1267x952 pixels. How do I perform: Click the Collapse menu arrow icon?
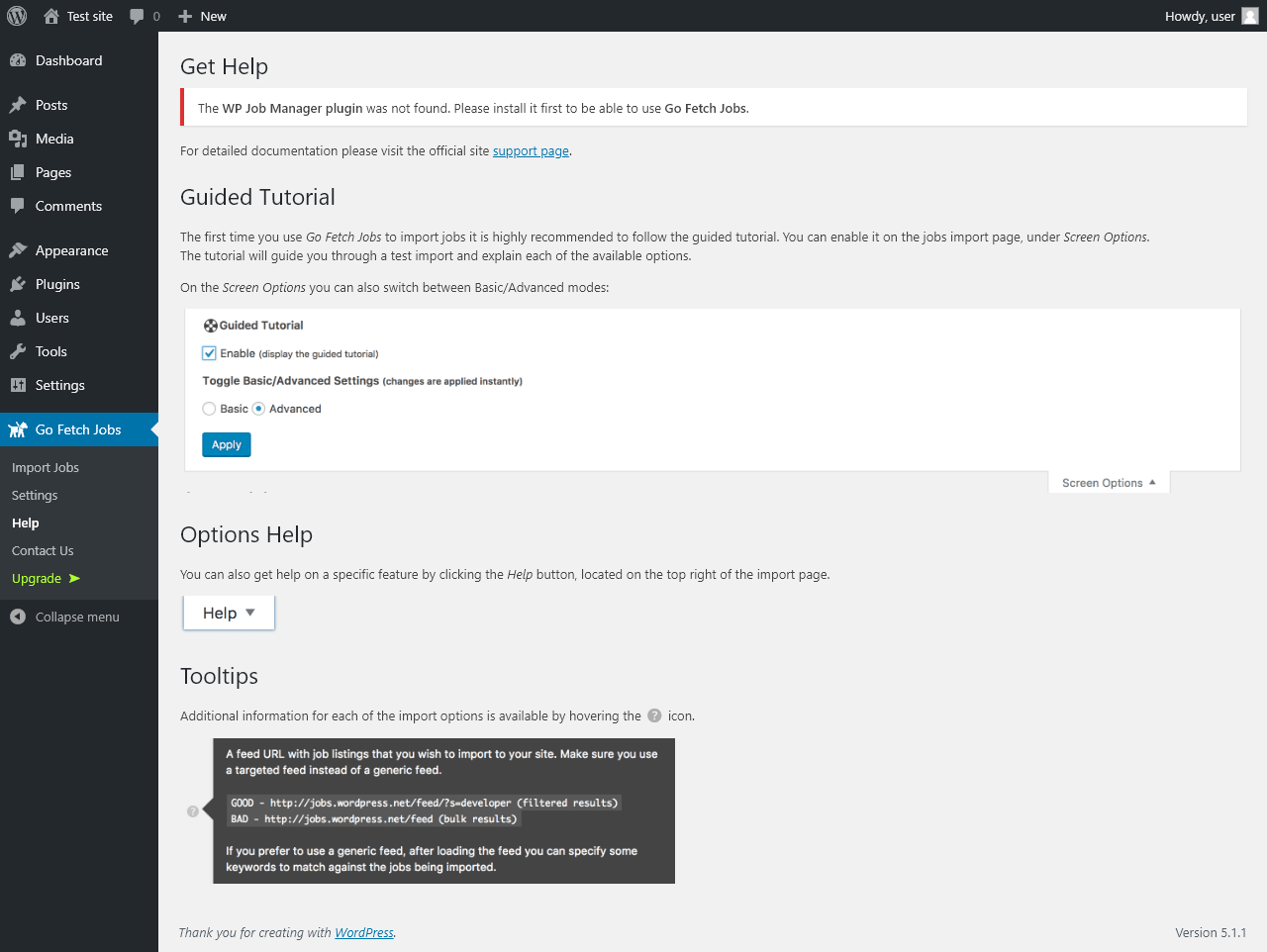point(18,617)
